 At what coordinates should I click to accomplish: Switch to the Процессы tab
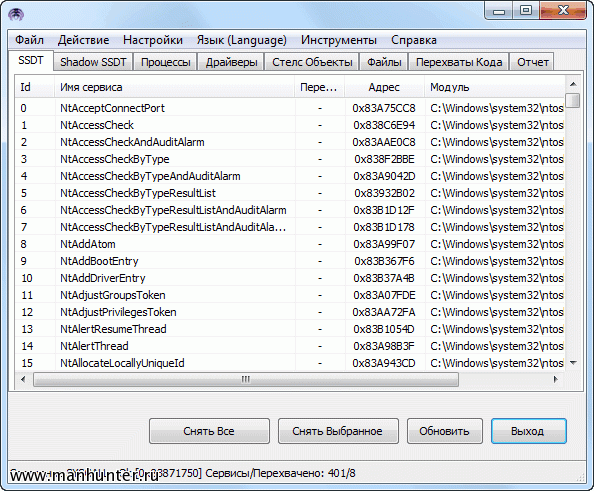[166, 62]
